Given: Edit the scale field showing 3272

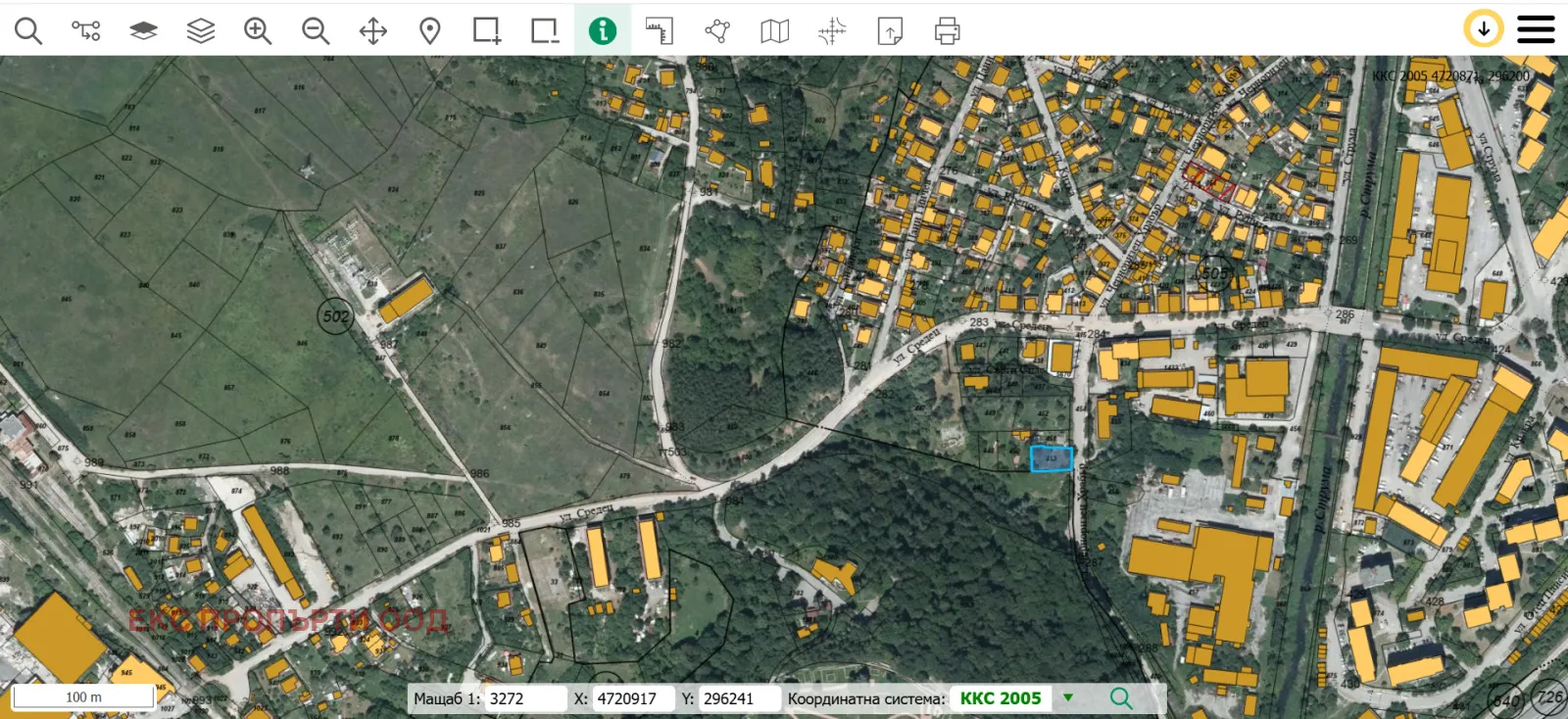Looking at the screenshot, I should (x=526, y=698).
